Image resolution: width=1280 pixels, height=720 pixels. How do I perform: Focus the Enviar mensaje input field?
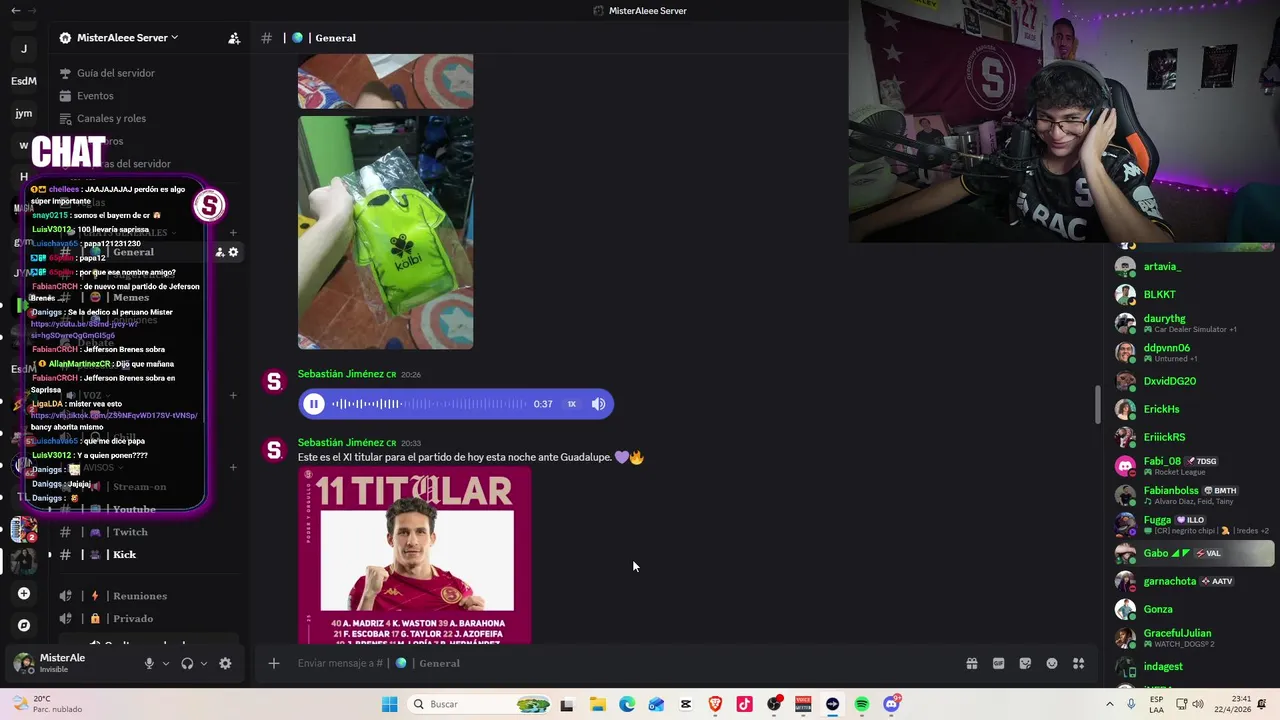pyautogui.click(x=620, y=663)
